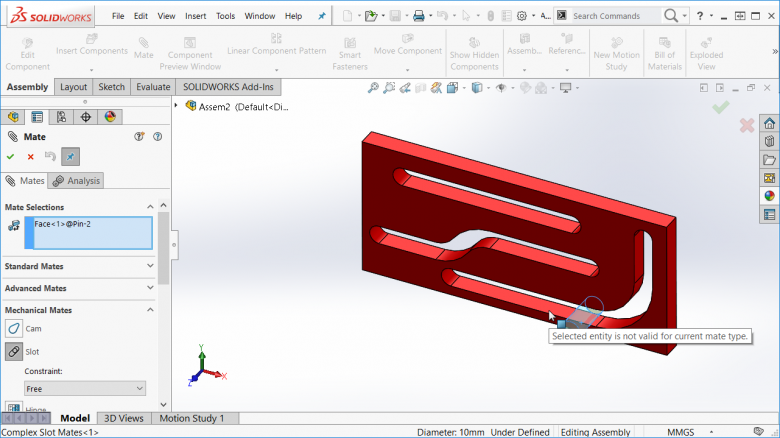780x438 pixels.
Task: Open the Tools menu
Action: click(x=225, y=16)
